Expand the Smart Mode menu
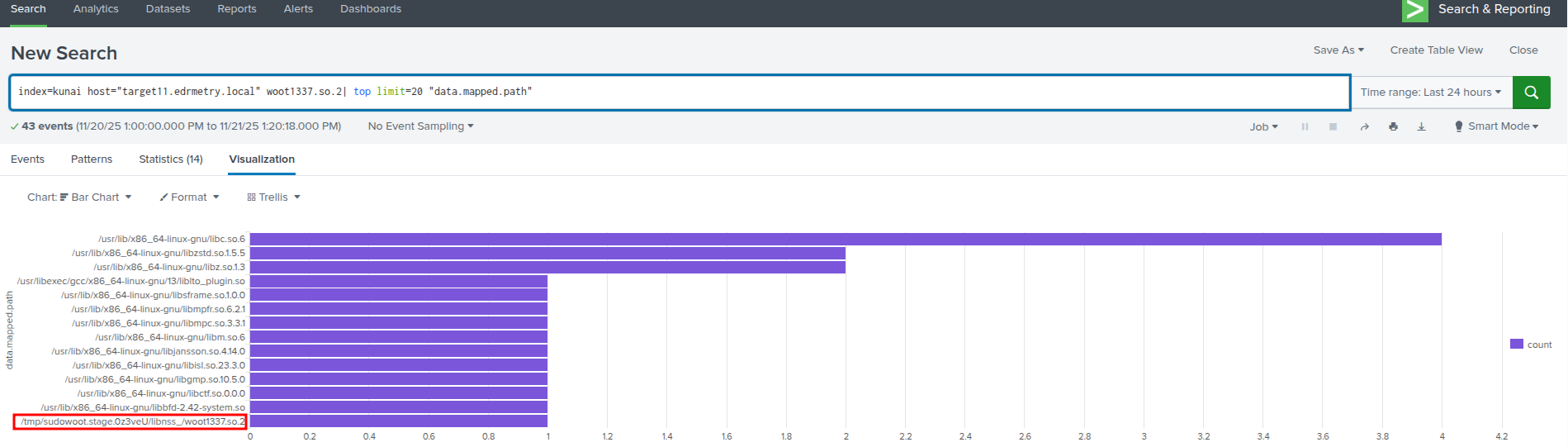 (1497, 126)
